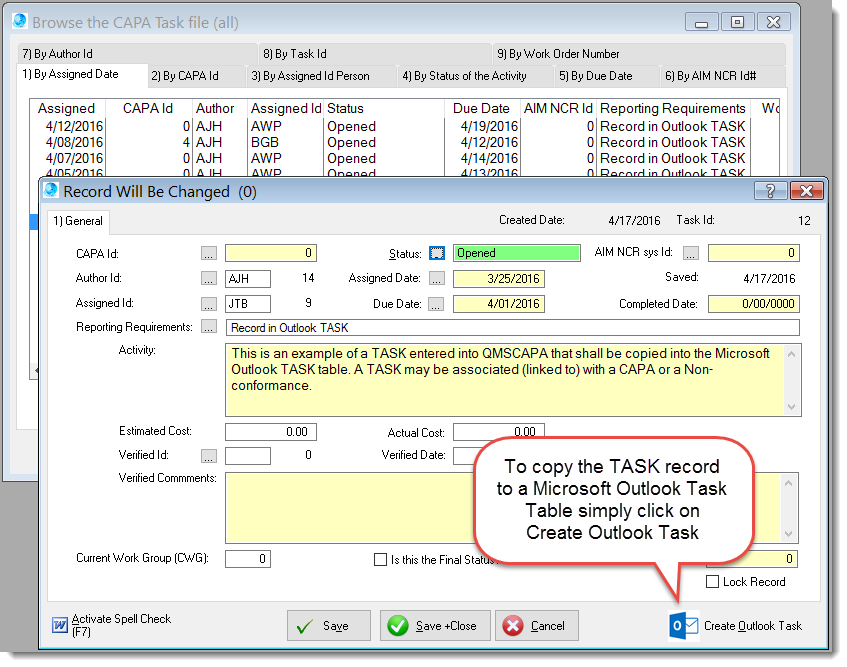Open the Assigned Id lookup ellipsis
The image size is (847, 667).
208,303
